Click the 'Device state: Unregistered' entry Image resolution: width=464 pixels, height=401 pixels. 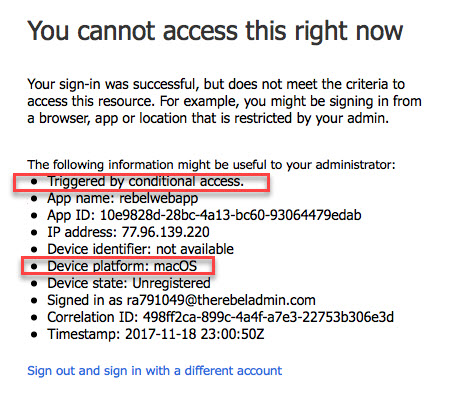click(129, 283)
